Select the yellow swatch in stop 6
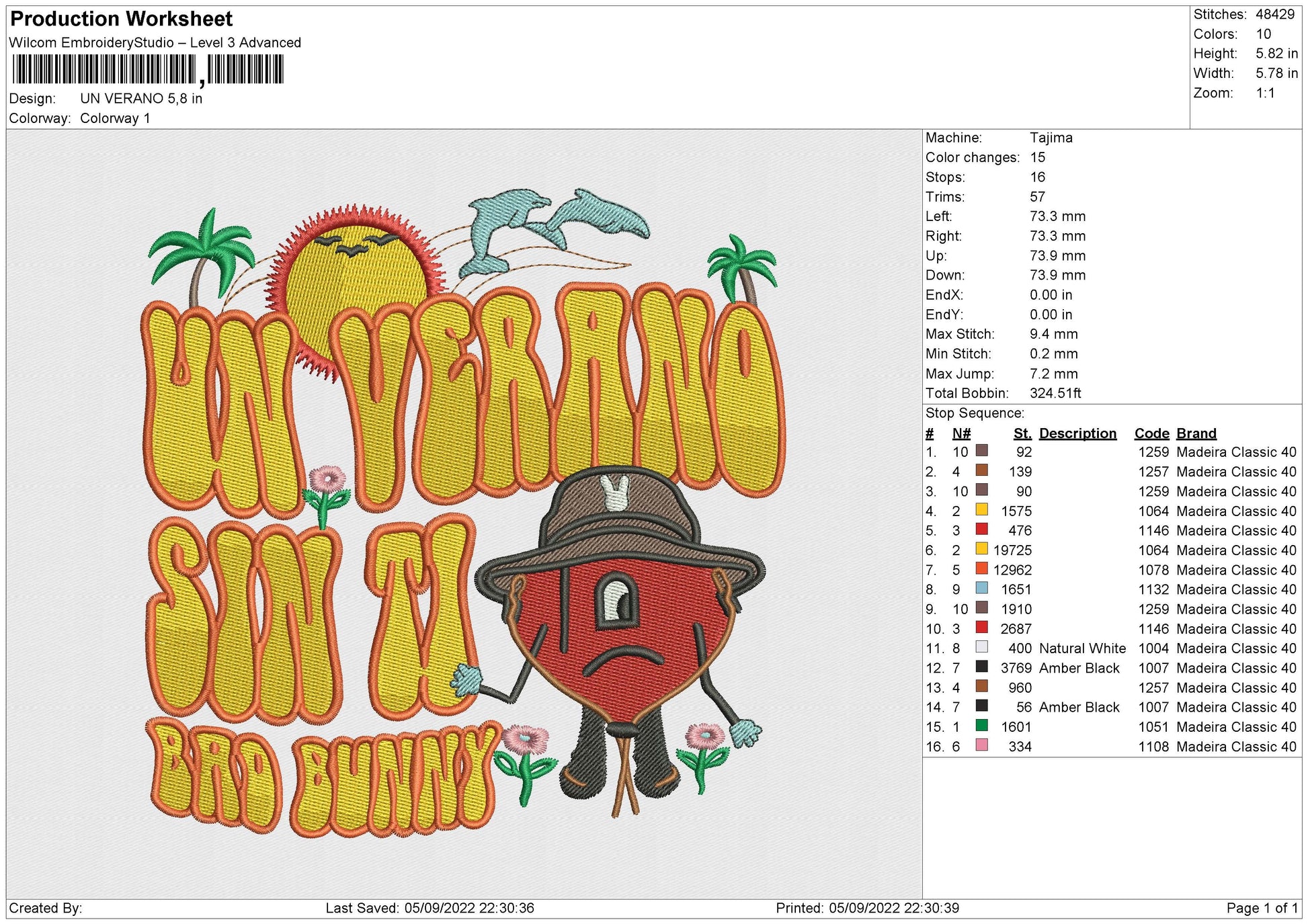 [982, 550]
